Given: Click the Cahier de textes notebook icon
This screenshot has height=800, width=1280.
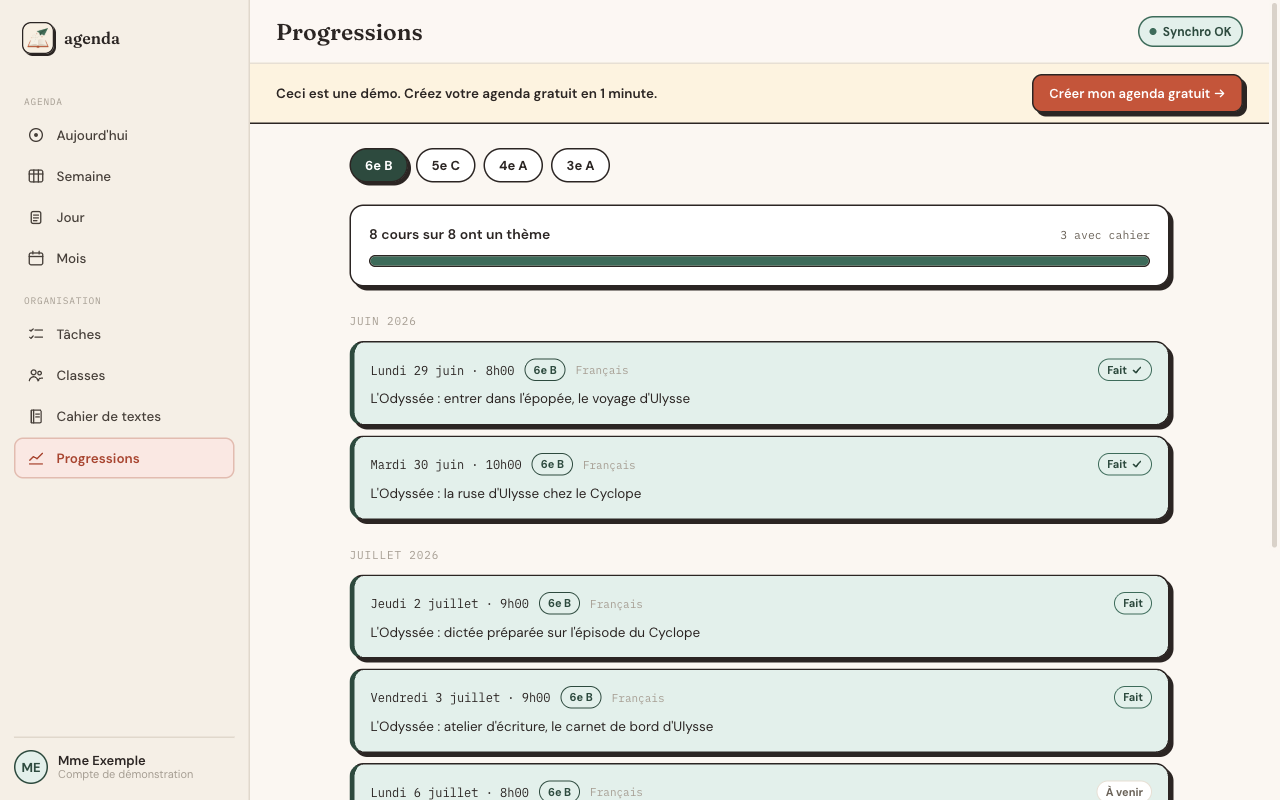Looking at the screenshot, I should [x=36, y=416].
